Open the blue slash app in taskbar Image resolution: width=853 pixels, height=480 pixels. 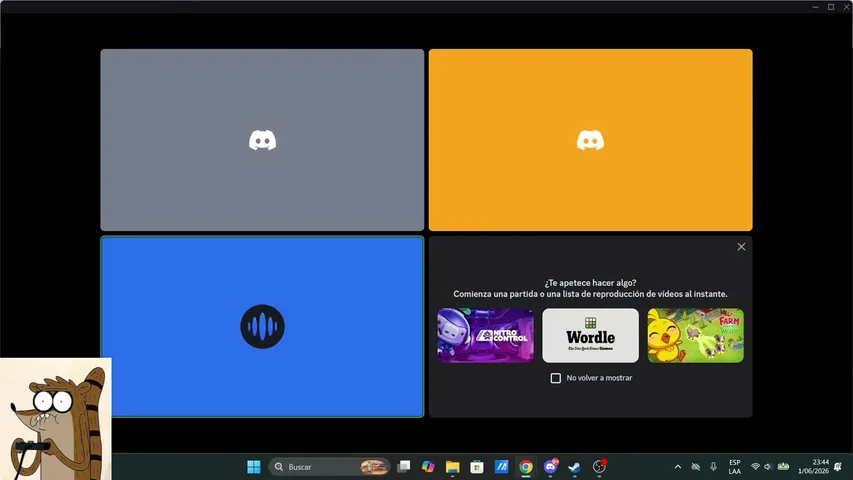coord(502,466)
